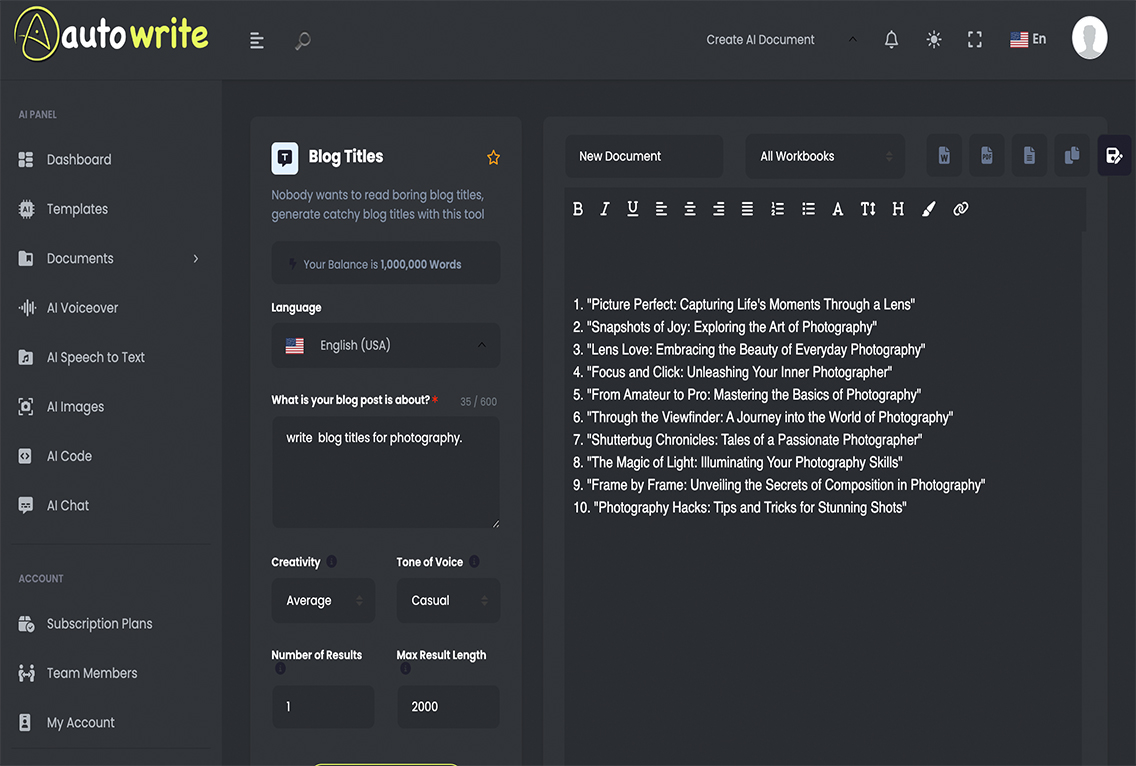Mark Blog Titles as favorite star
Image resolution: width=1136 pixels, height=766 pixels.
493,157
